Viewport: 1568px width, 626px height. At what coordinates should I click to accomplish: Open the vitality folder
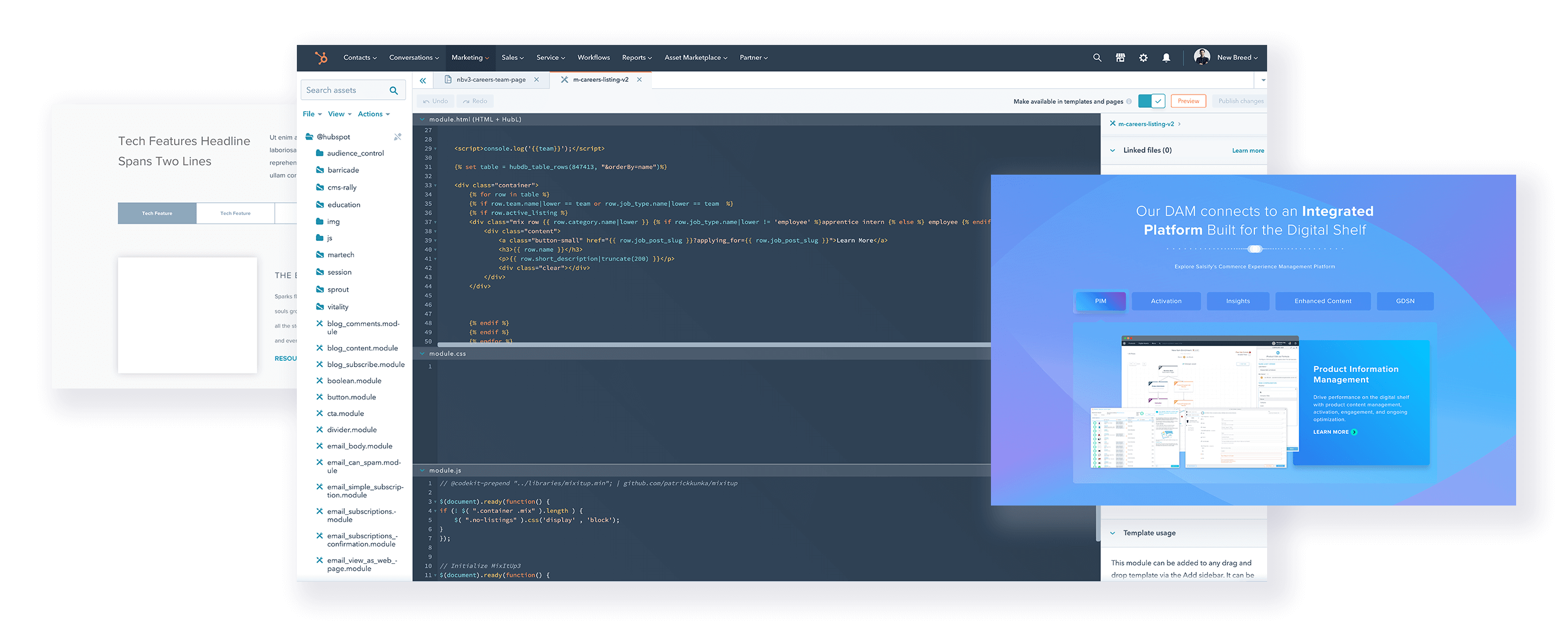pos(333,307)
